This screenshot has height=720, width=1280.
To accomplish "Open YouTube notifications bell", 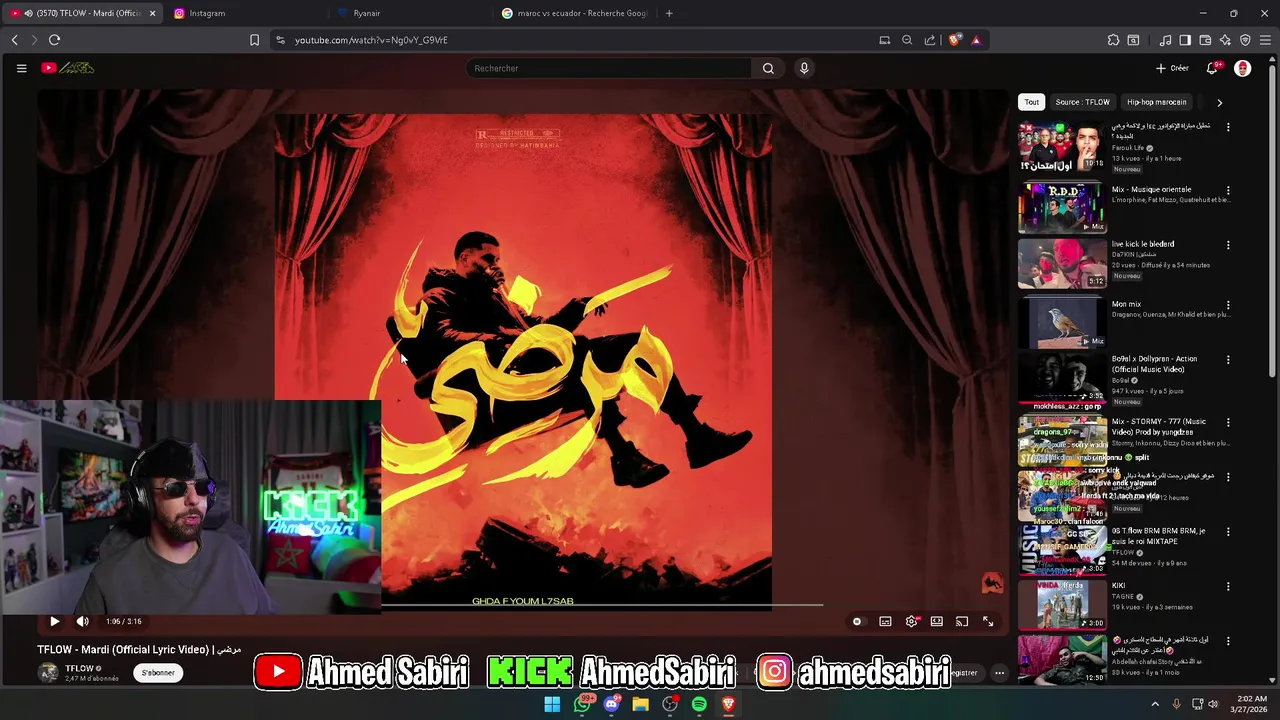I will click(1212, 68).
